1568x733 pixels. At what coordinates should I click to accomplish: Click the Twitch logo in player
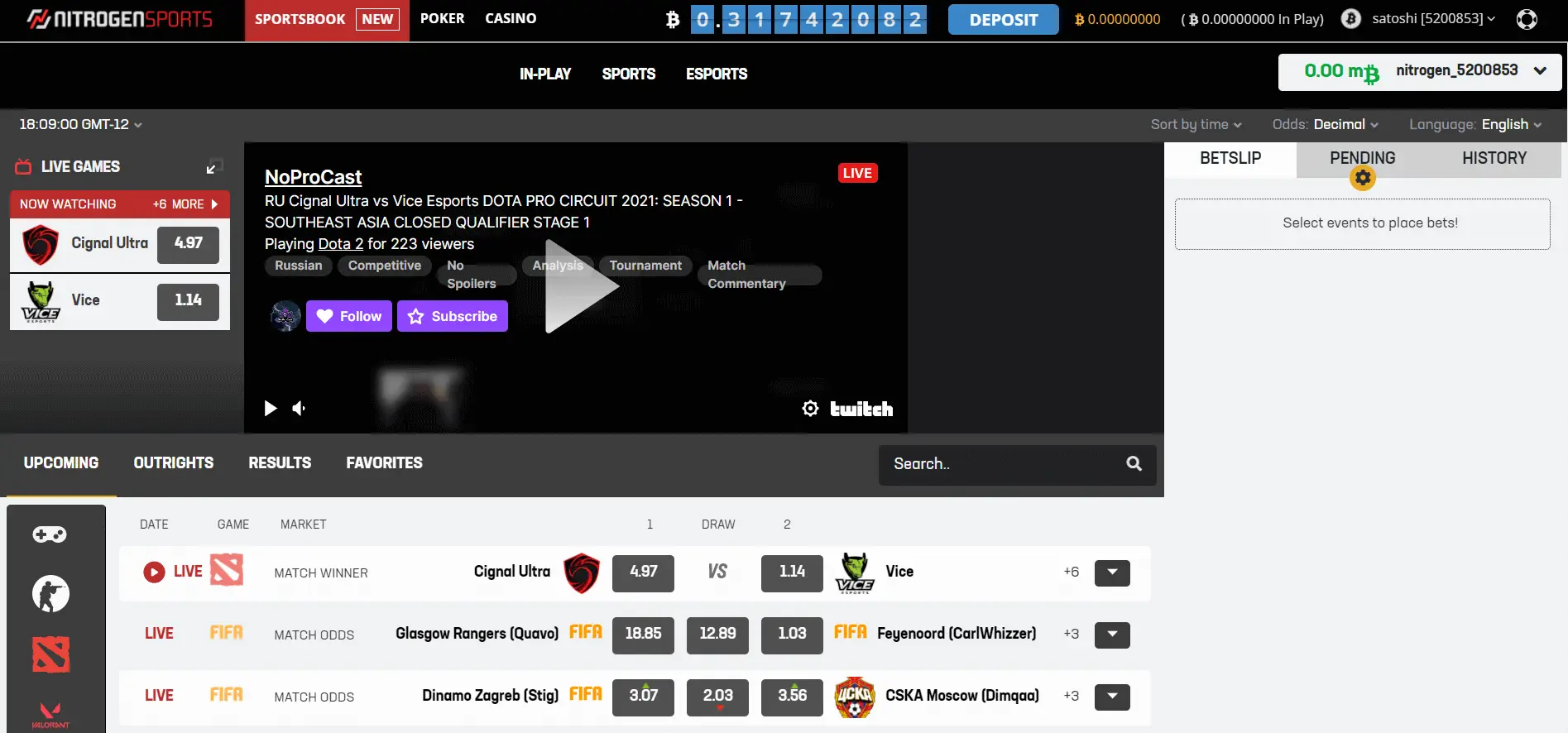point(861,409)
